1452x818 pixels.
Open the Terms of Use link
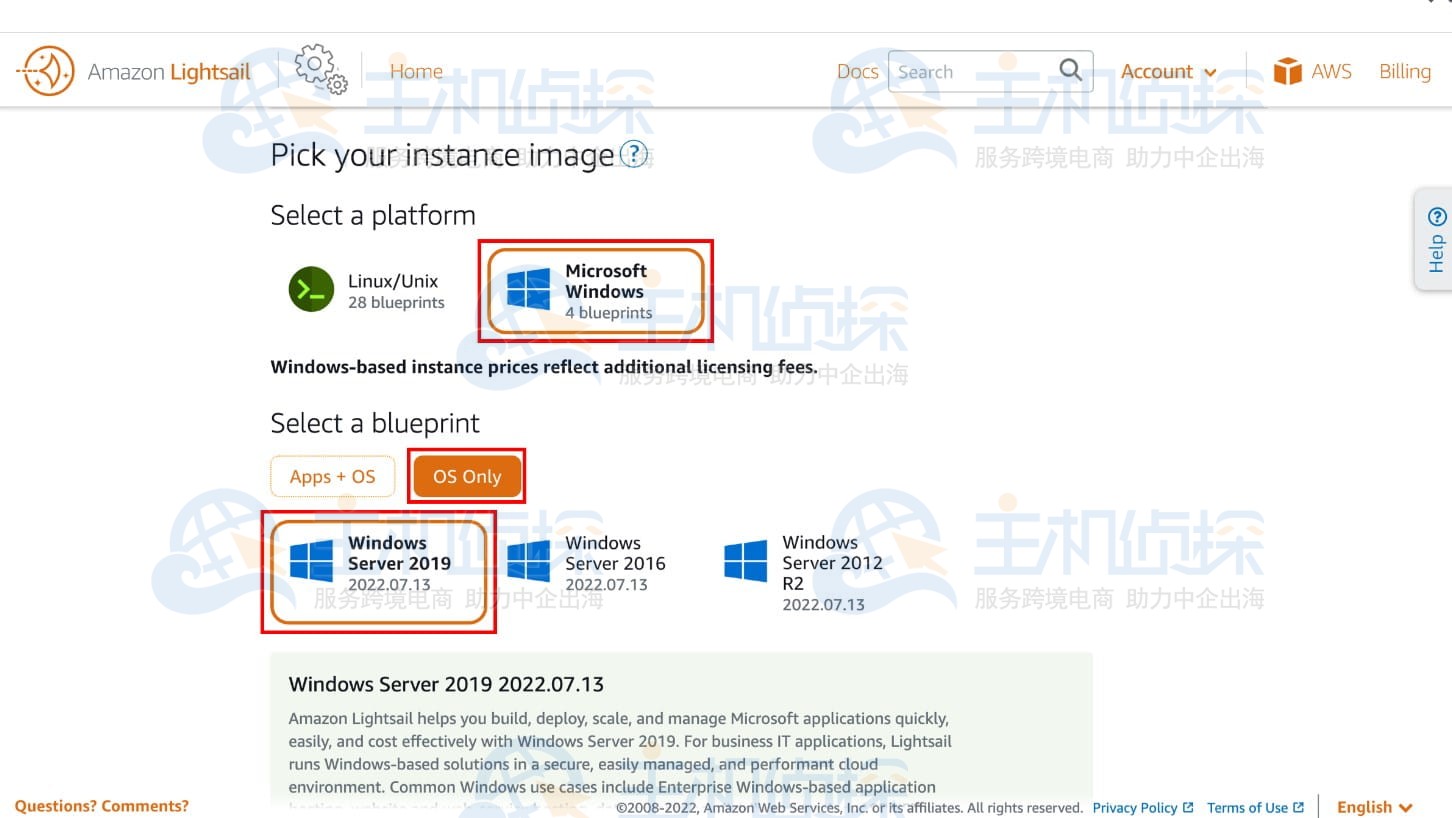pyautogui.click(x=1247, y=807)
